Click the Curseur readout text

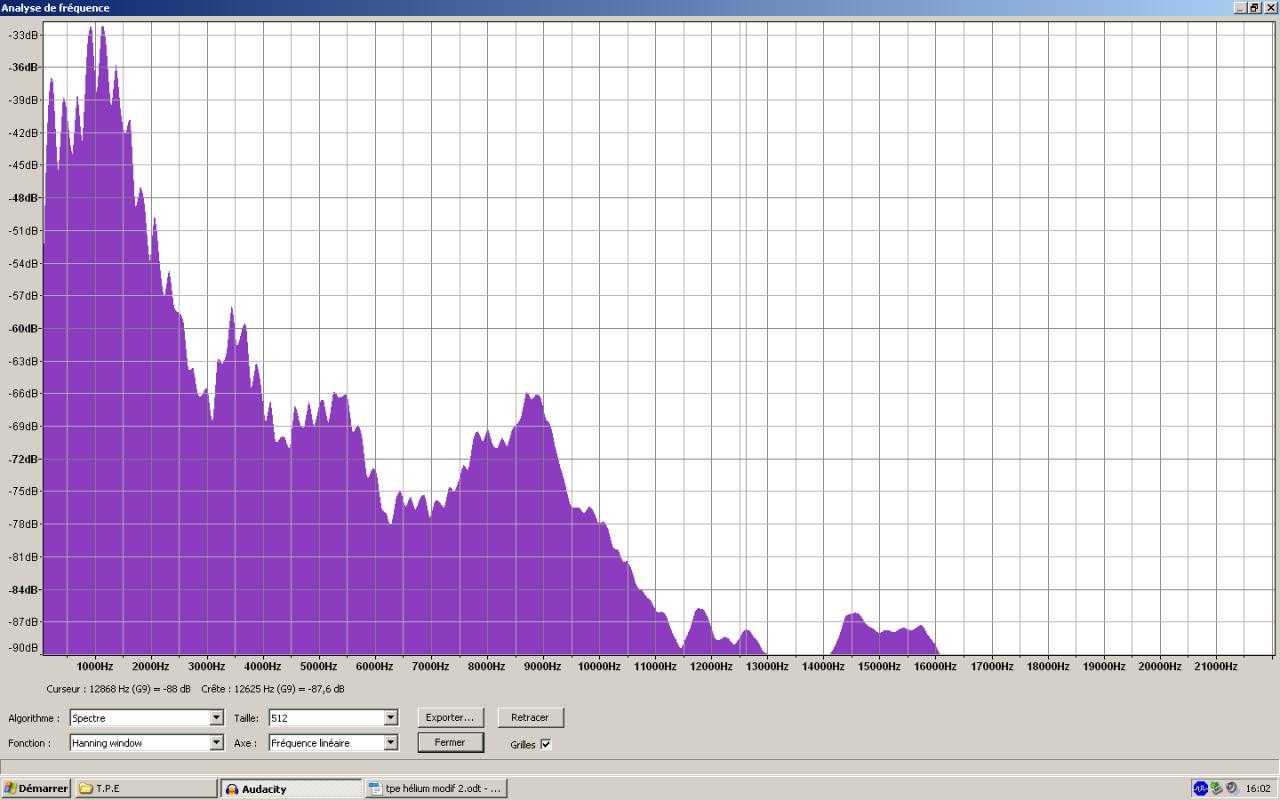(119, 689)
